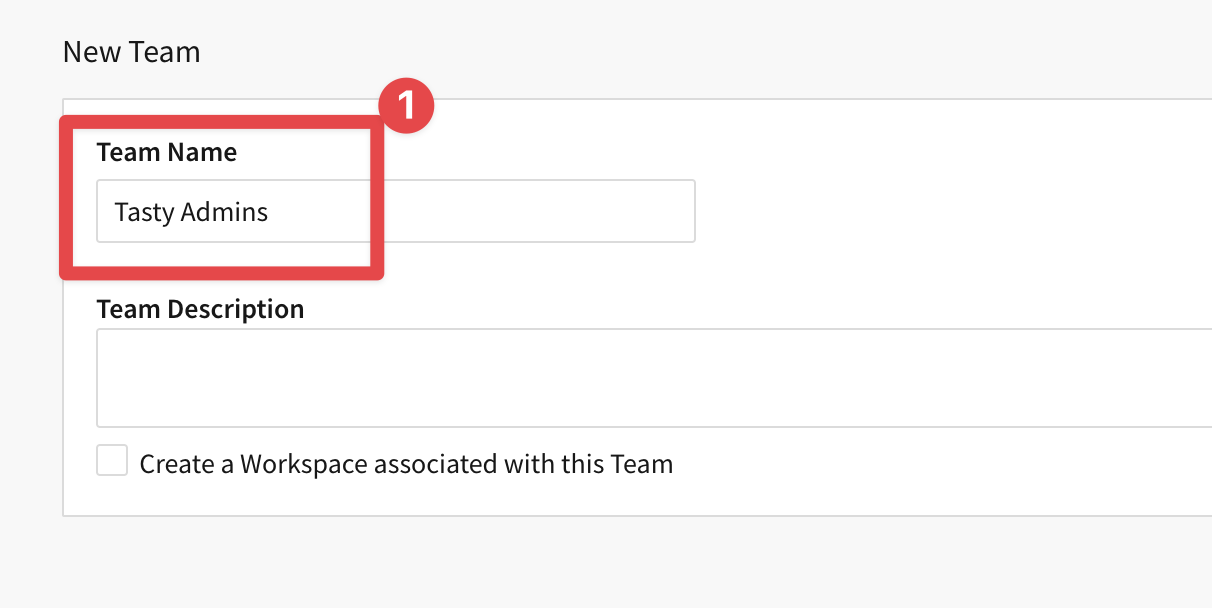This screenshot has height=608, width=1212.
Task: Click the "Team Name" field label
Action: click(167, 153)
